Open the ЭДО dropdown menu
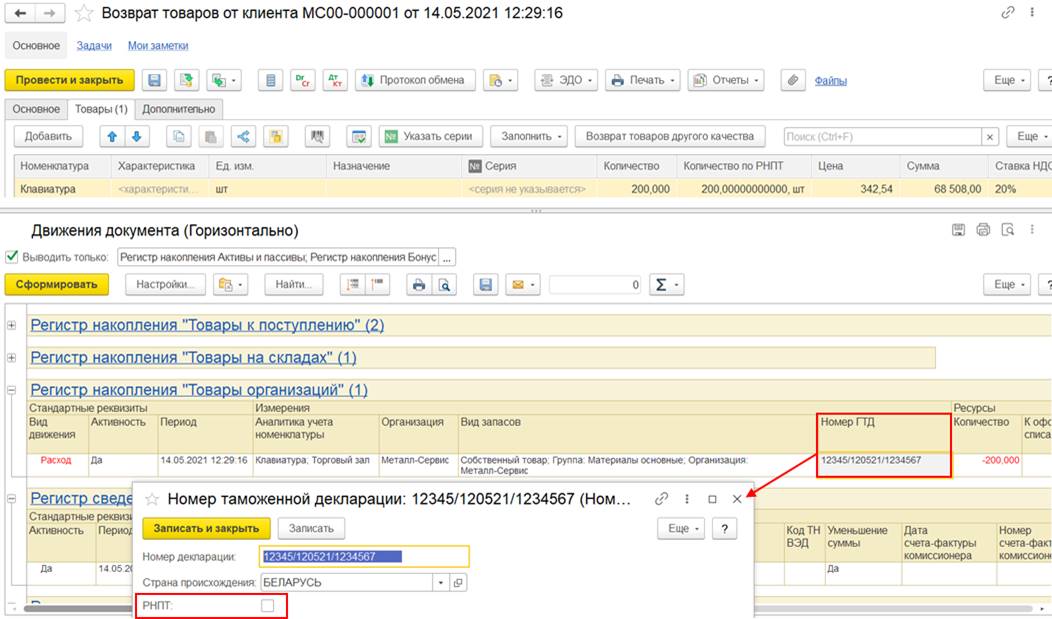Viewport: 1052px width, 619px height. point(566,80)
